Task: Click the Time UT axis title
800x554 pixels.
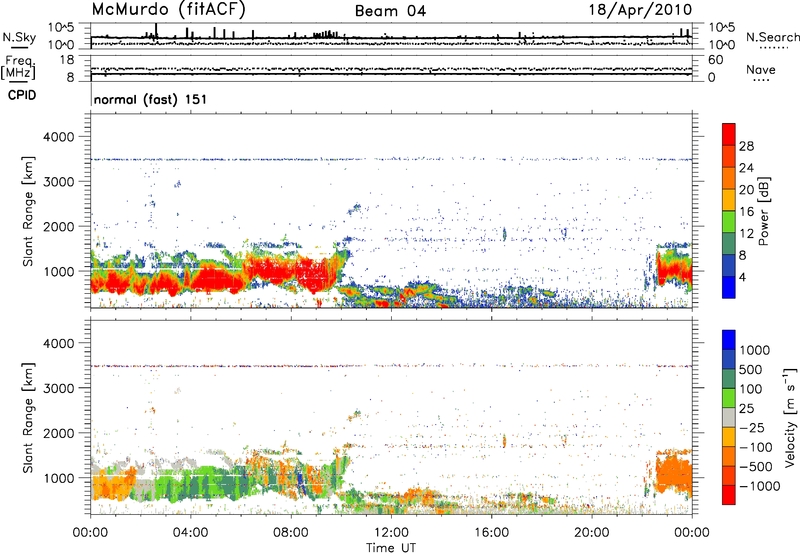Action: (x=391, y=548)
